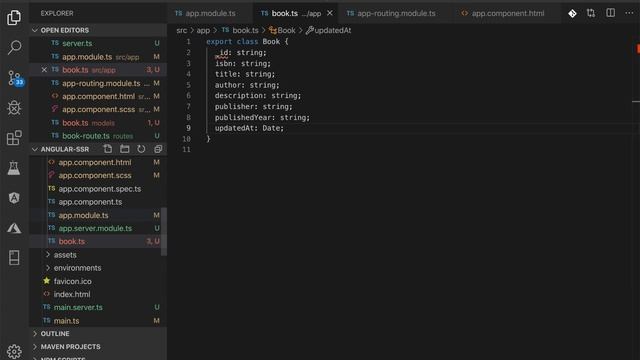640x360 pixels.
Task: Open Source Control view with 33 changes
Action: (15, 78)
